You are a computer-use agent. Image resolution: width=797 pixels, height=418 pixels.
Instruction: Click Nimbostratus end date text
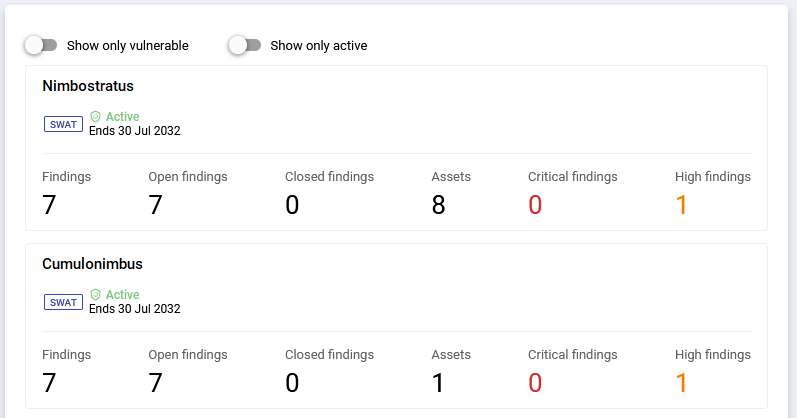[x=135, y=131]
